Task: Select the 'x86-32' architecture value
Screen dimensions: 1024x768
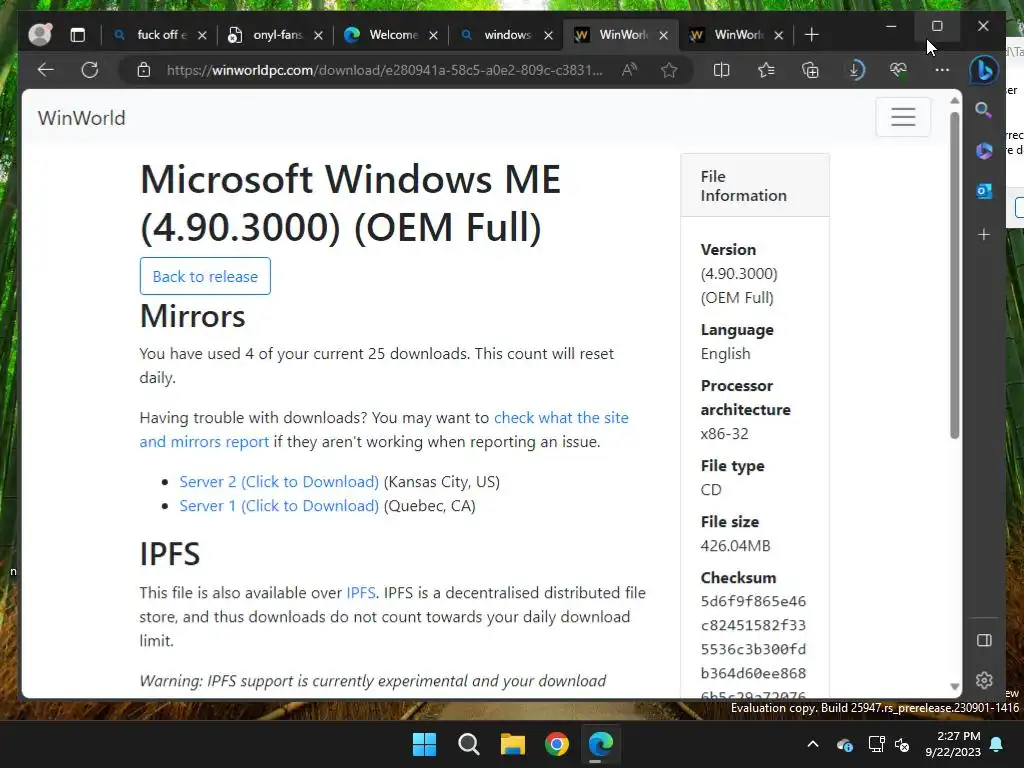Action: (x=724, y=434)
